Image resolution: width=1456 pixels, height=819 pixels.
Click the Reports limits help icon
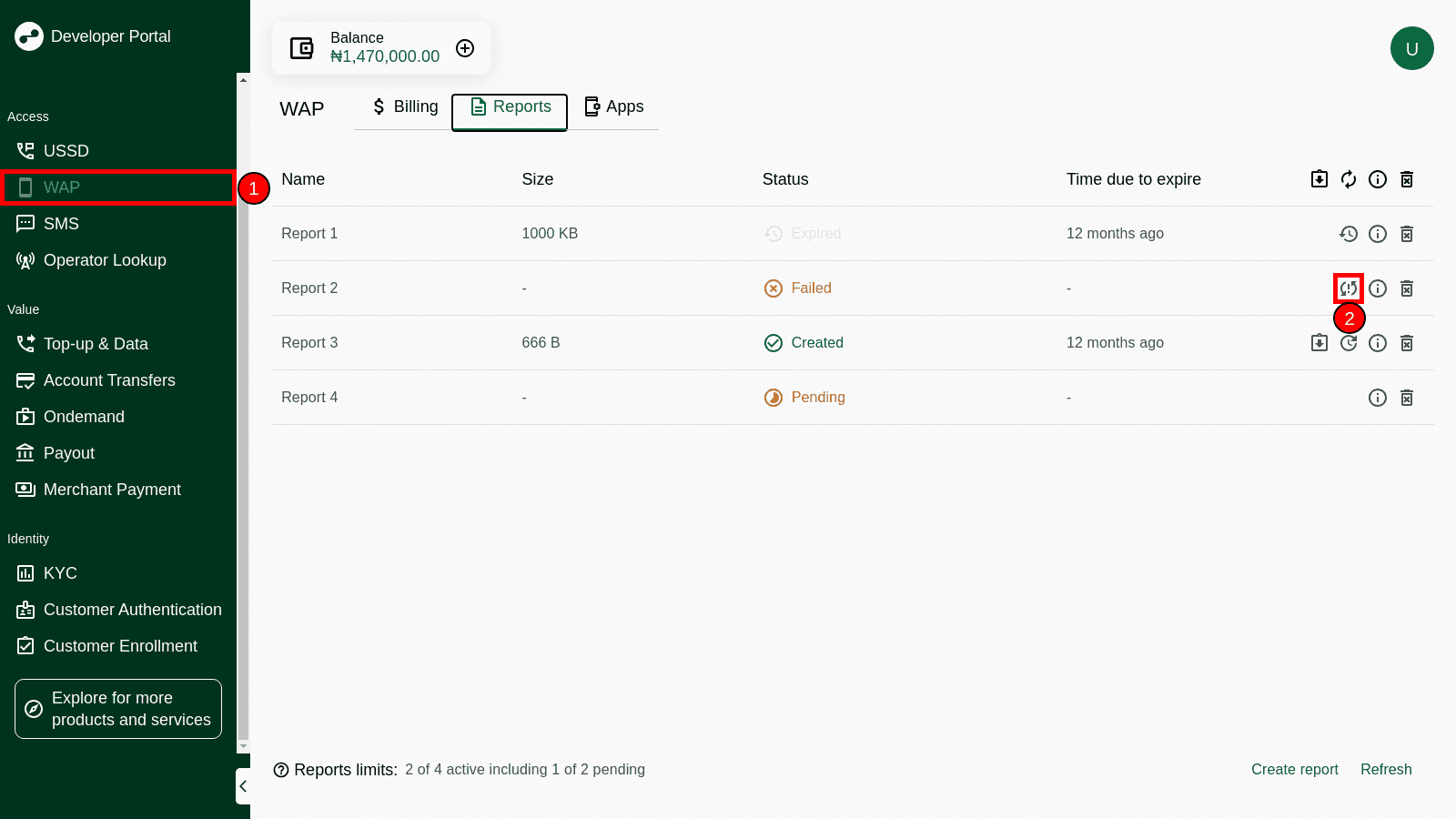(281, 771)
